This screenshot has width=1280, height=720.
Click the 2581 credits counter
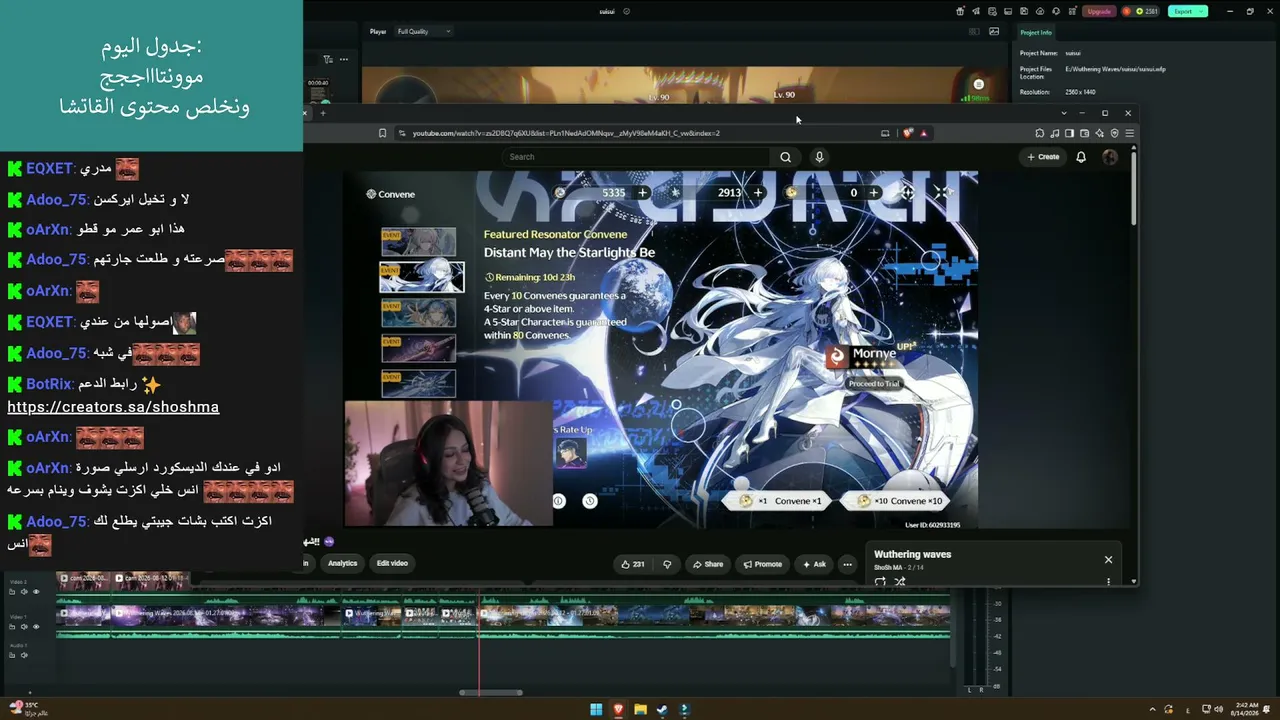1140,12
